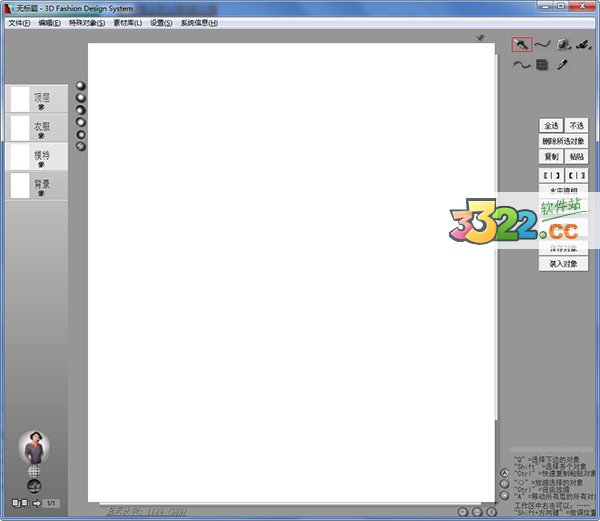This screenshot has width=600, height=521.
Task: Click the right bracket flip button
Action: pyautogui.click(x=576, y=175)
